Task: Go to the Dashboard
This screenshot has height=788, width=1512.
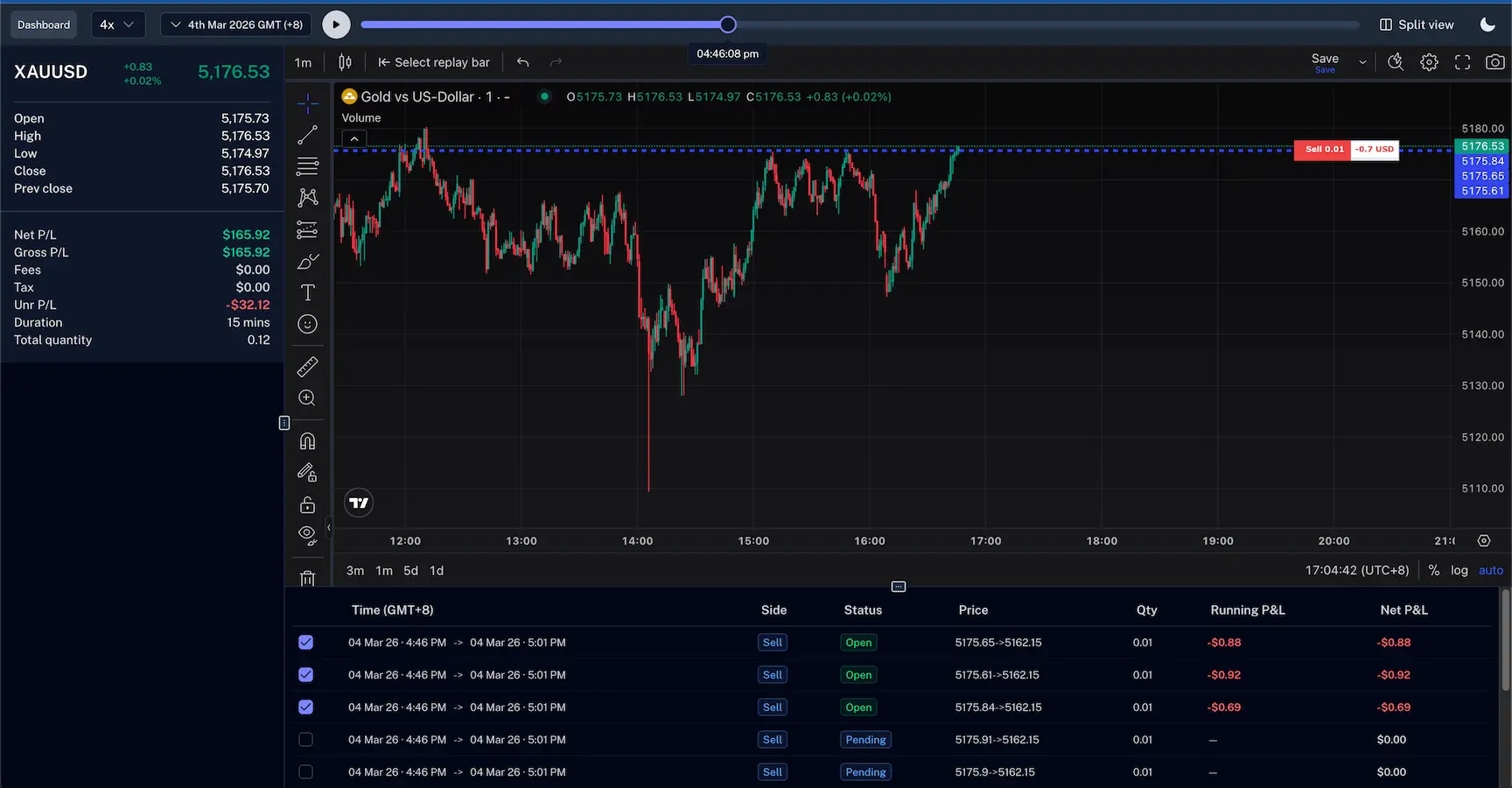Action: tap(43, 25)
